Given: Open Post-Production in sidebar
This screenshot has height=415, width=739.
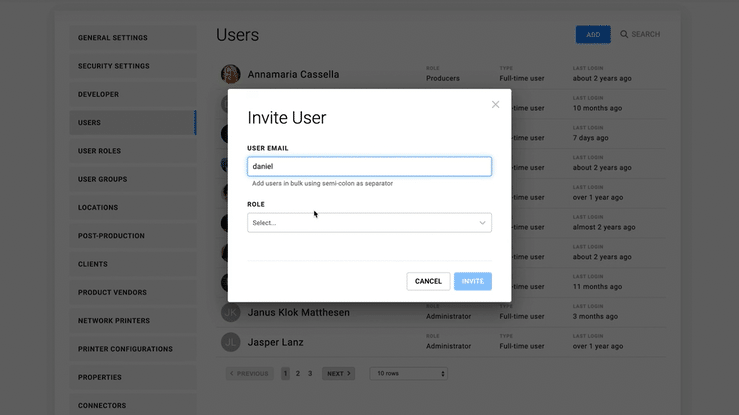Looking at the screenshot, I should [x=133, y=236].
